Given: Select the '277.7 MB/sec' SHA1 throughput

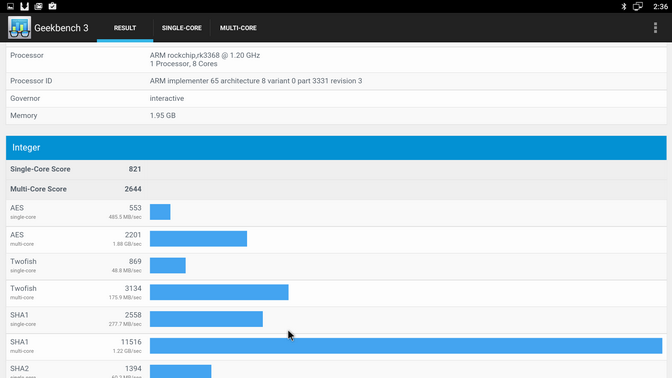Looking at the screenshot, I should coord(125,324).
